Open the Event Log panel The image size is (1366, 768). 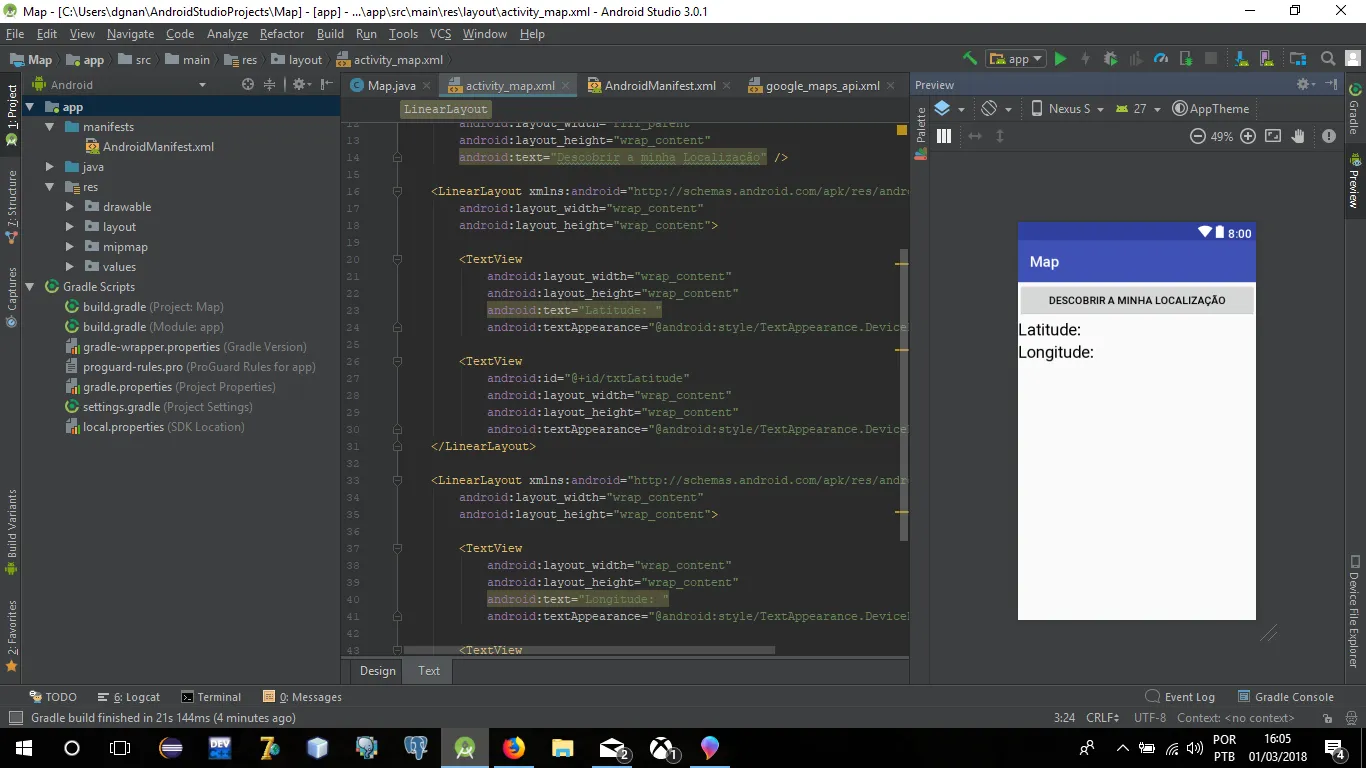coord(1180,697)
